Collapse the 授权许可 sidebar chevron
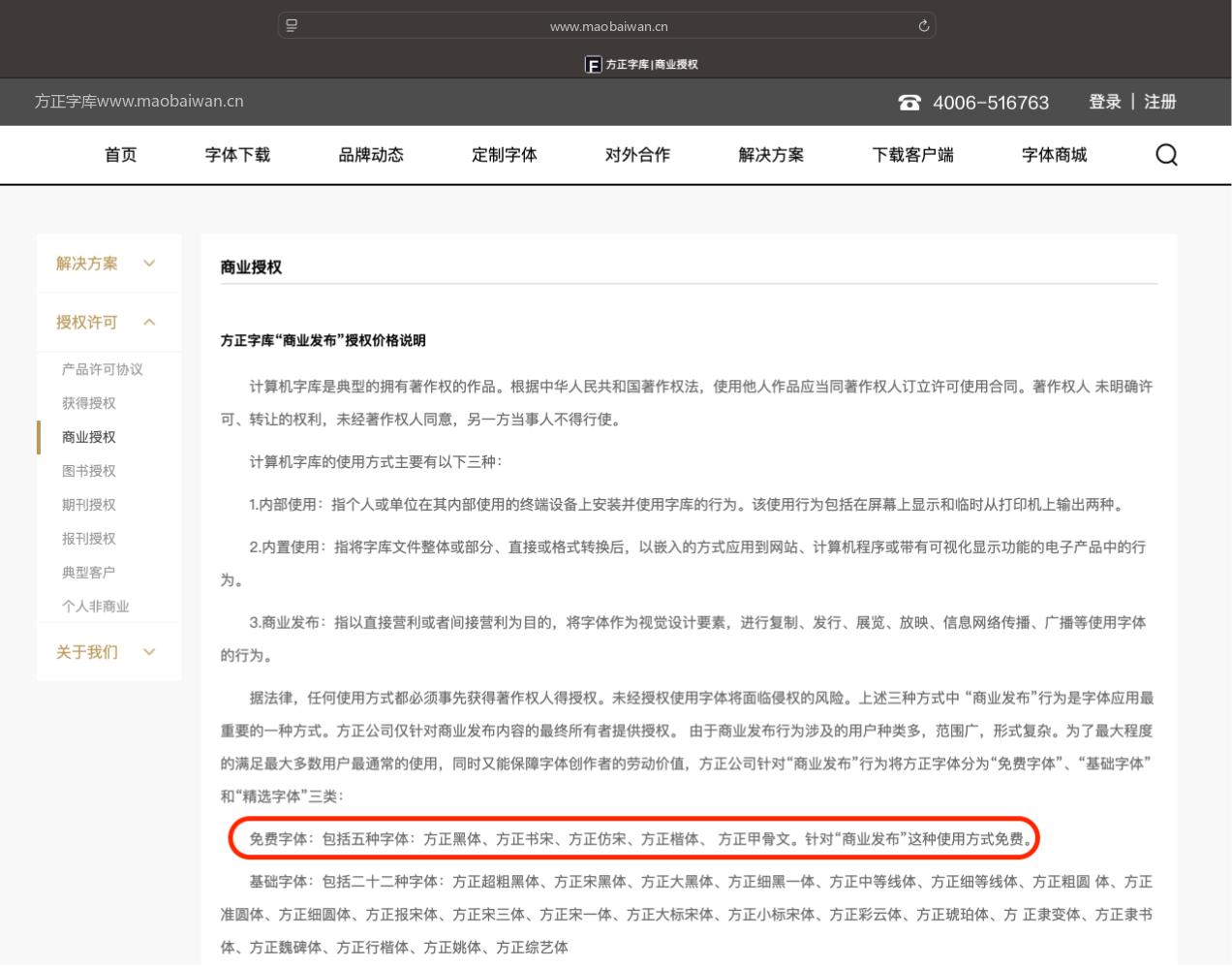This screenshot has width=1232, height=967. [x=149, y=323]
